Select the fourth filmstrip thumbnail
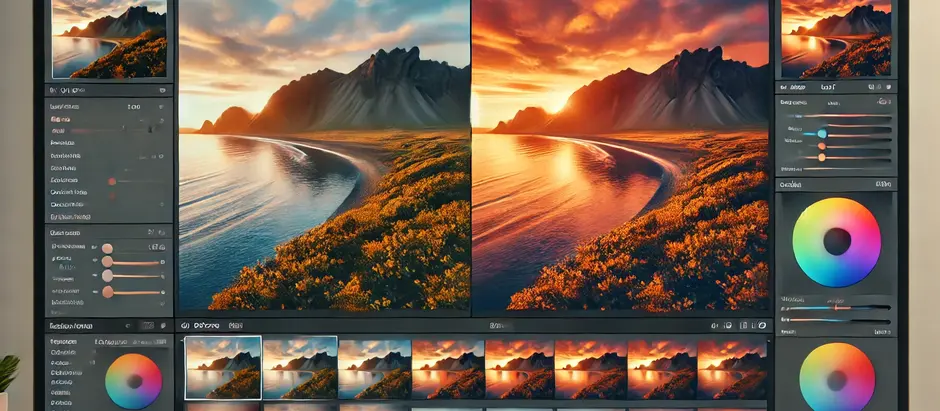 coord(448,369)
